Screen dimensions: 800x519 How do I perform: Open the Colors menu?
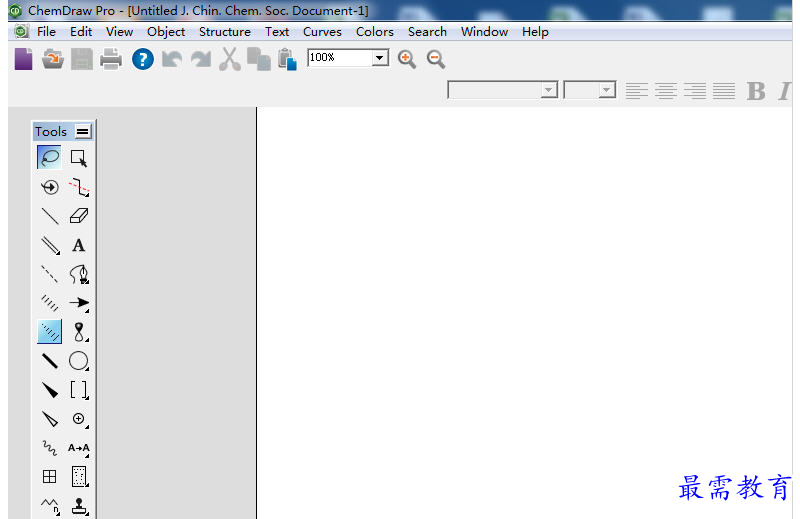pos(375,32)
